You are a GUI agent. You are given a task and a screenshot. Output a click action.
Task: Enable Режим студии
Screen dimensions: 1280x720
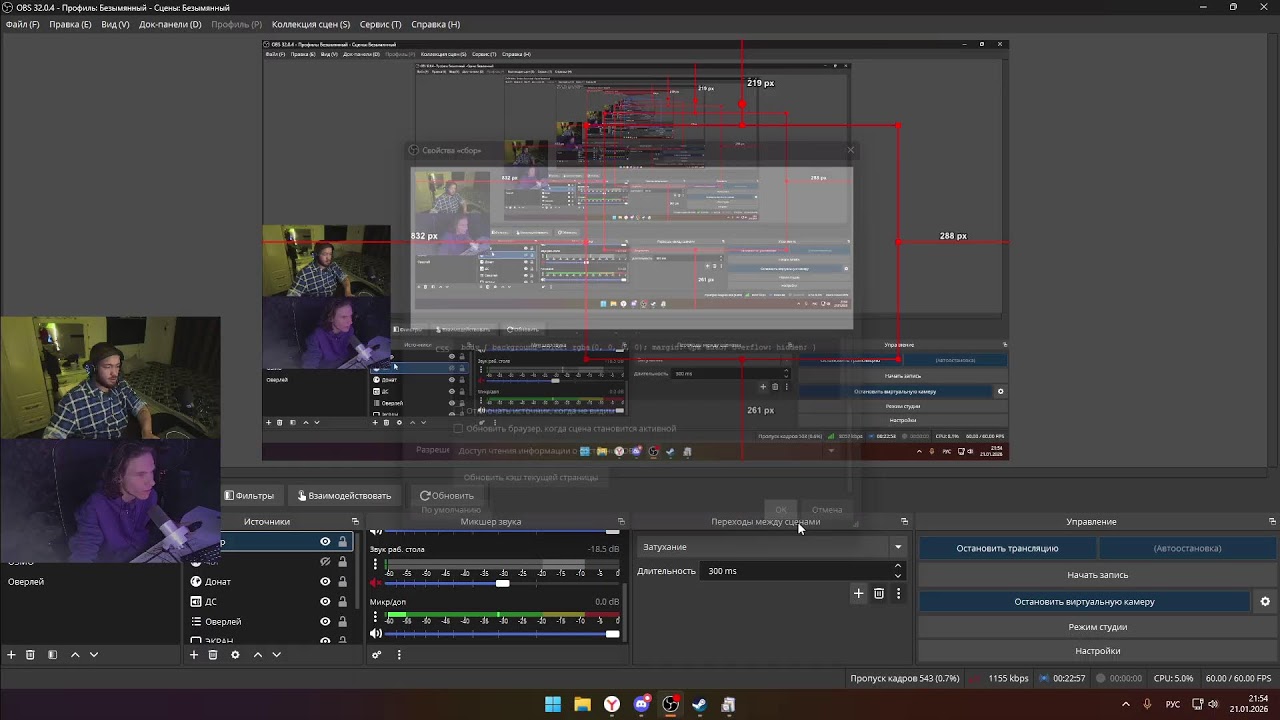(x=1097, y=627)
